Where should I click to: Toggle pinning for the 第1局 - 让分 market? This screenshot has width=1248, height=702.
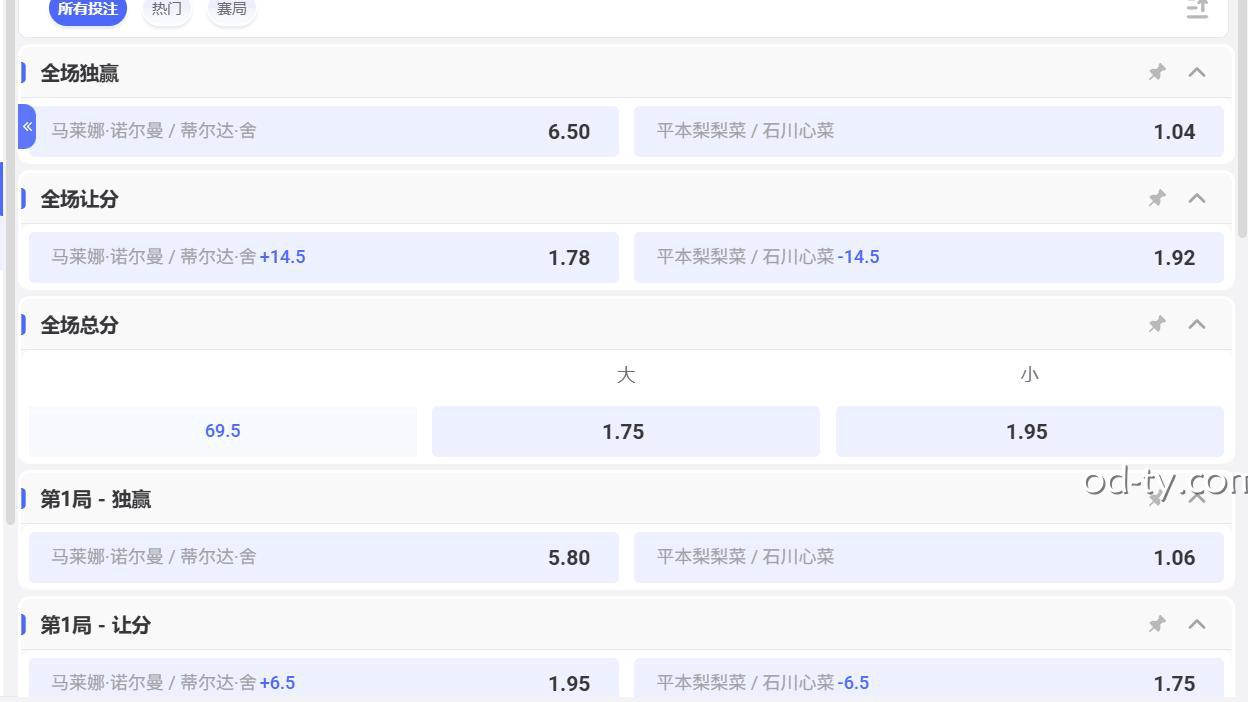click(1156, 624)
